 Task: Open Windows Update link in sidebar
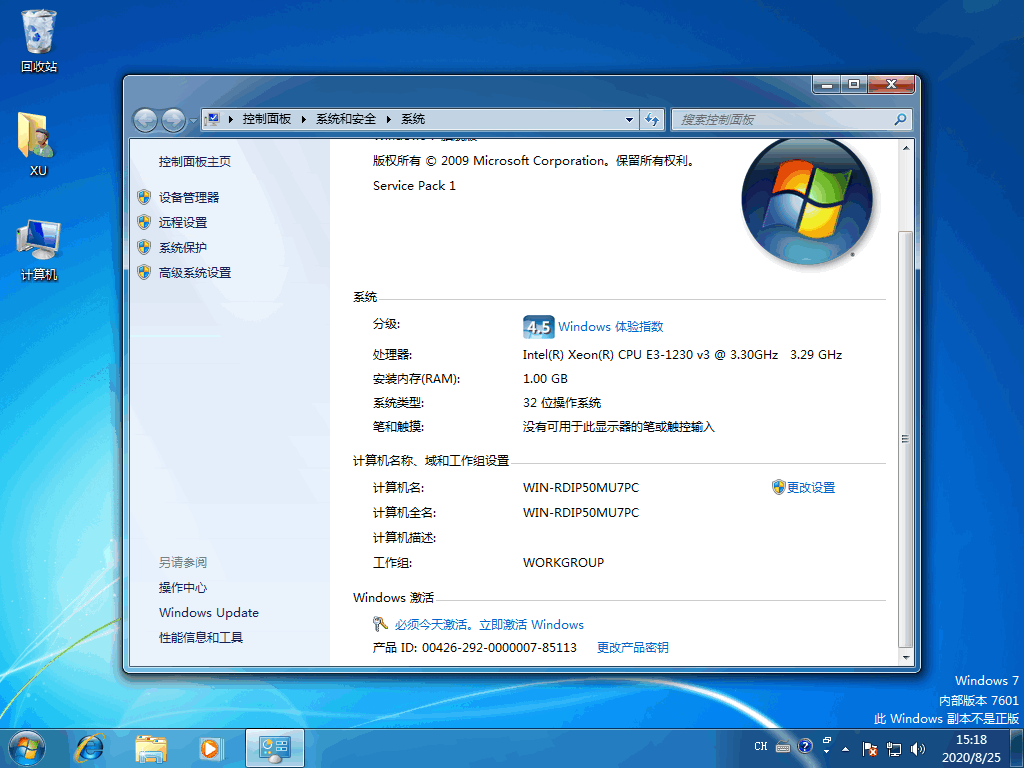(208, 613)
